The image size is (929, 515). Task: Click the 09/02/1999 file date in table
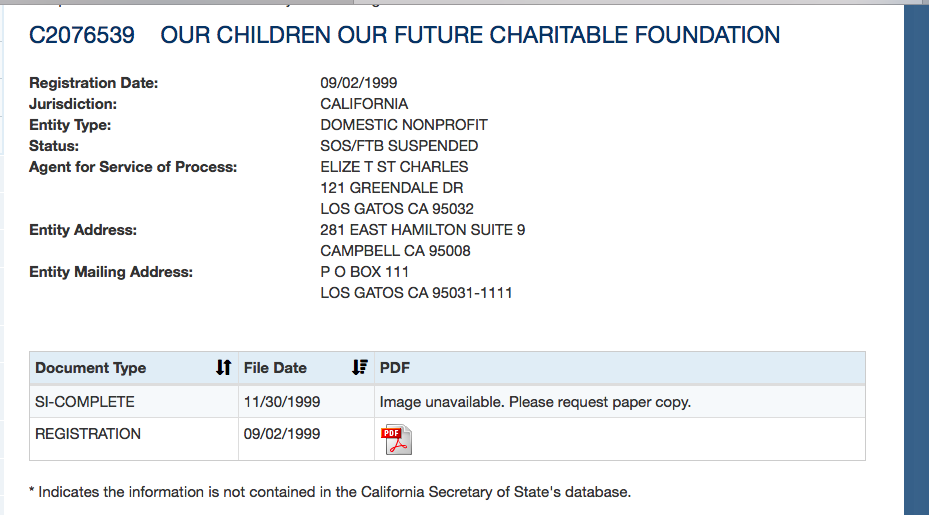[x=282, y=434]
